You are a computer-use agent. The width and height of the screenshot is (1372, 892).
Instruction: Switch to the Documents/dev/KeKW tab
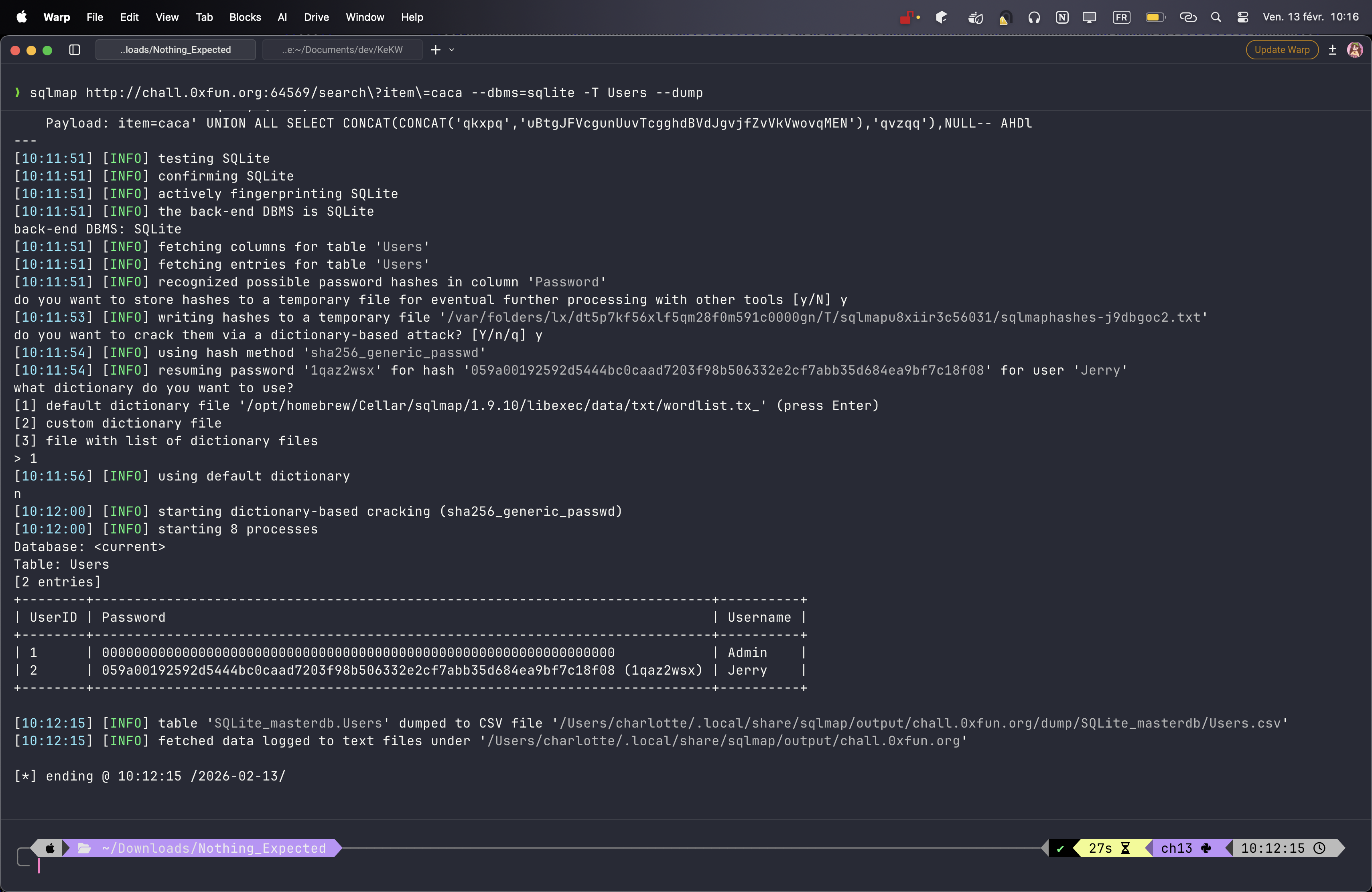[342, 50]
